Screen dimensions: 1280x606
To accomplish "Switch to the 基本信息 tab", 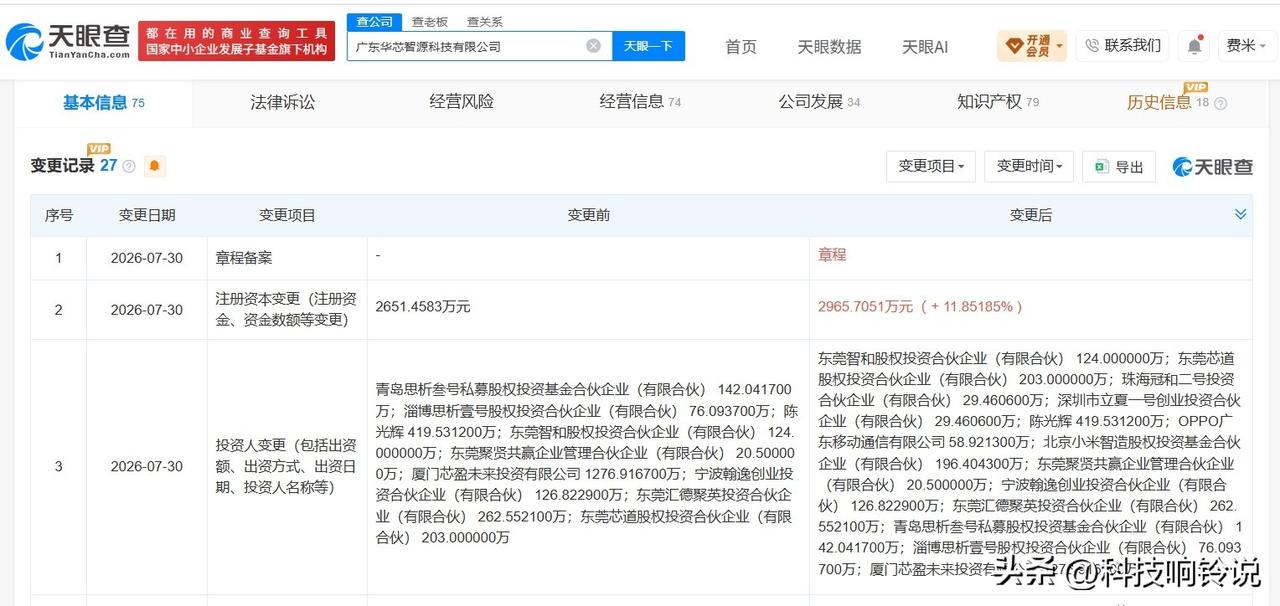I will (103, 102).
